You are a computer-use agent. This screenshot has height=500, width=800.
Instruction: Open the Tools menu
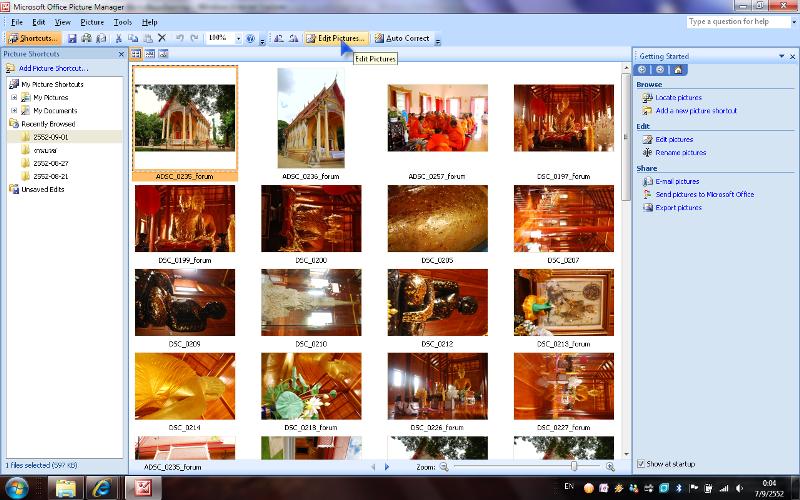(122, 22)
